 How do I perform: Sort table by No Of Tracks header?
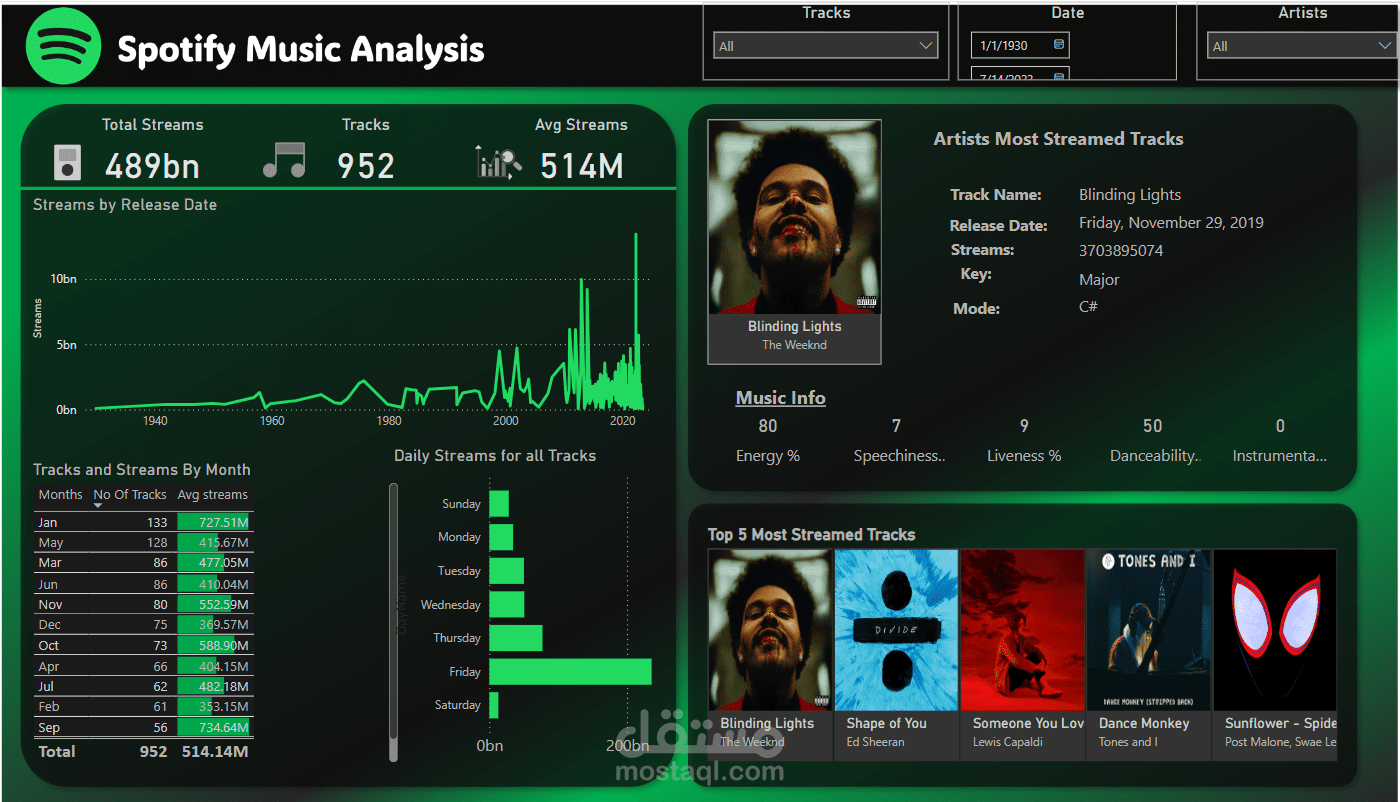click(130, 494)
